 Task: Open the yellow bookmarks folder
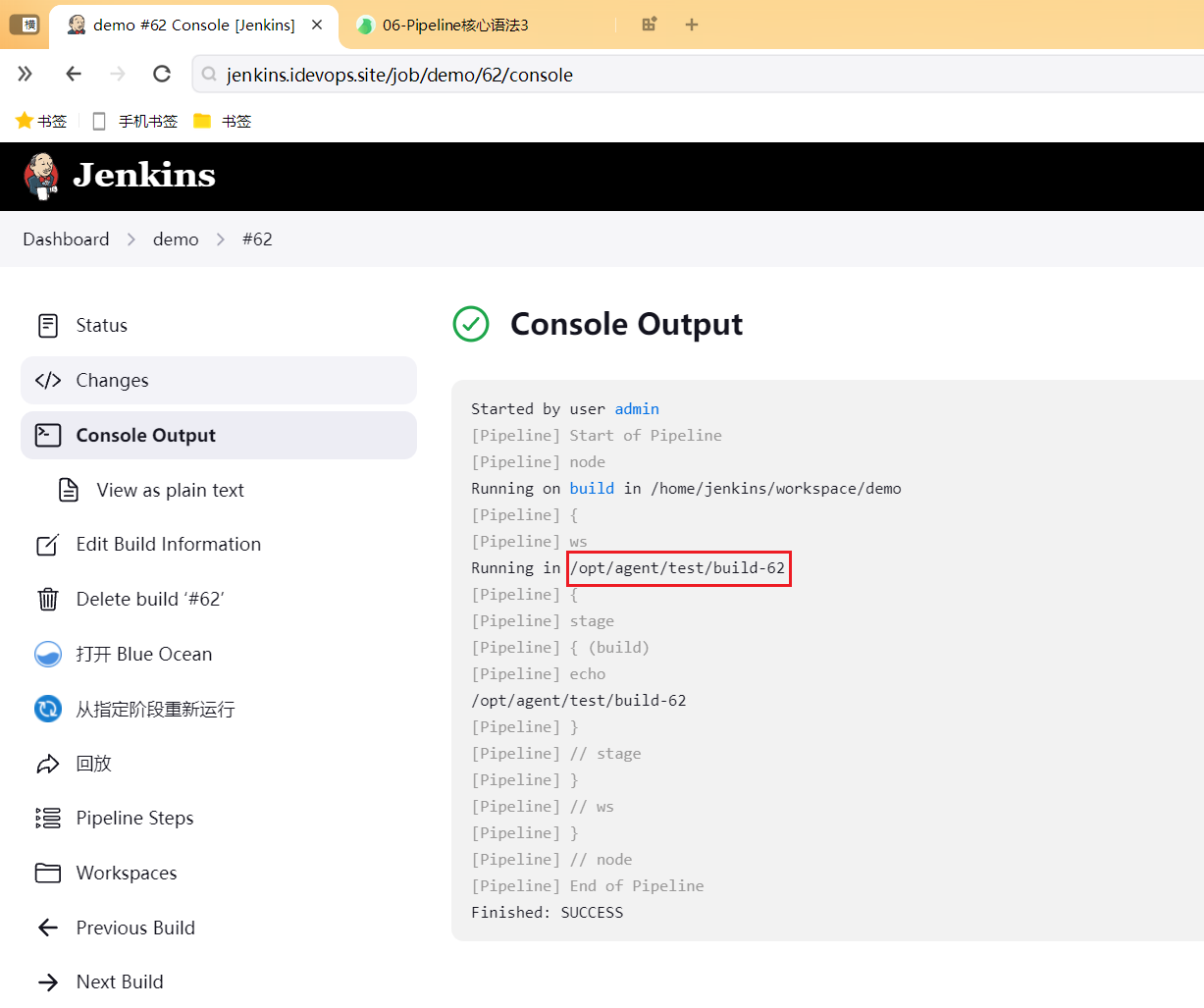pos(202,121)
